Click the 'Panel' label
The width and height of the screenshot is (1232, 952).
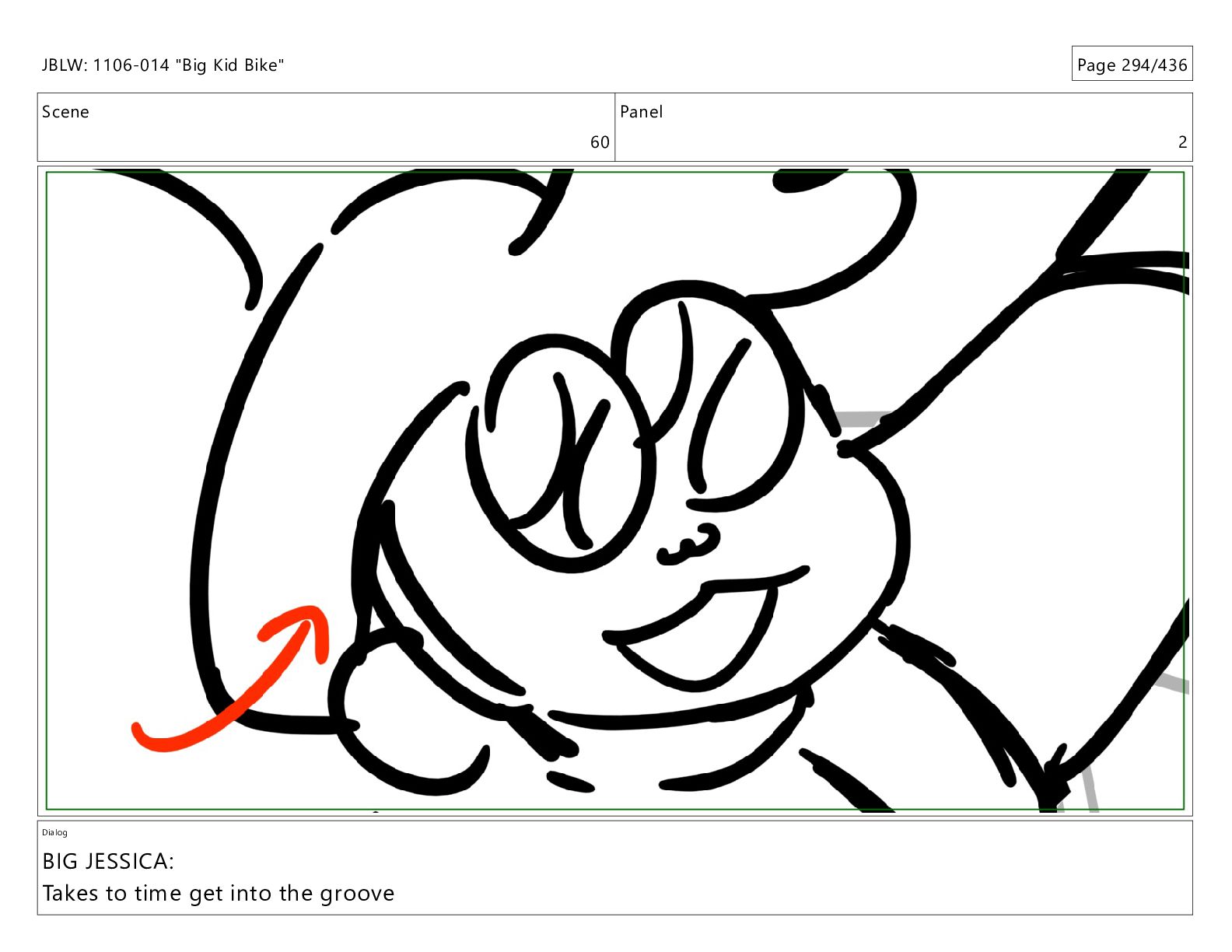642,112
